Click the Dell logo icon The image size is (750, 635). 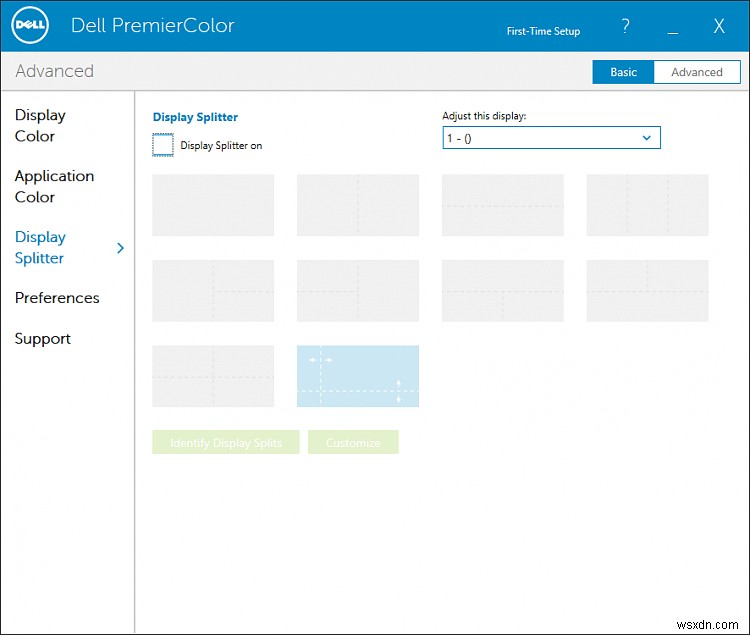(30, 25)
